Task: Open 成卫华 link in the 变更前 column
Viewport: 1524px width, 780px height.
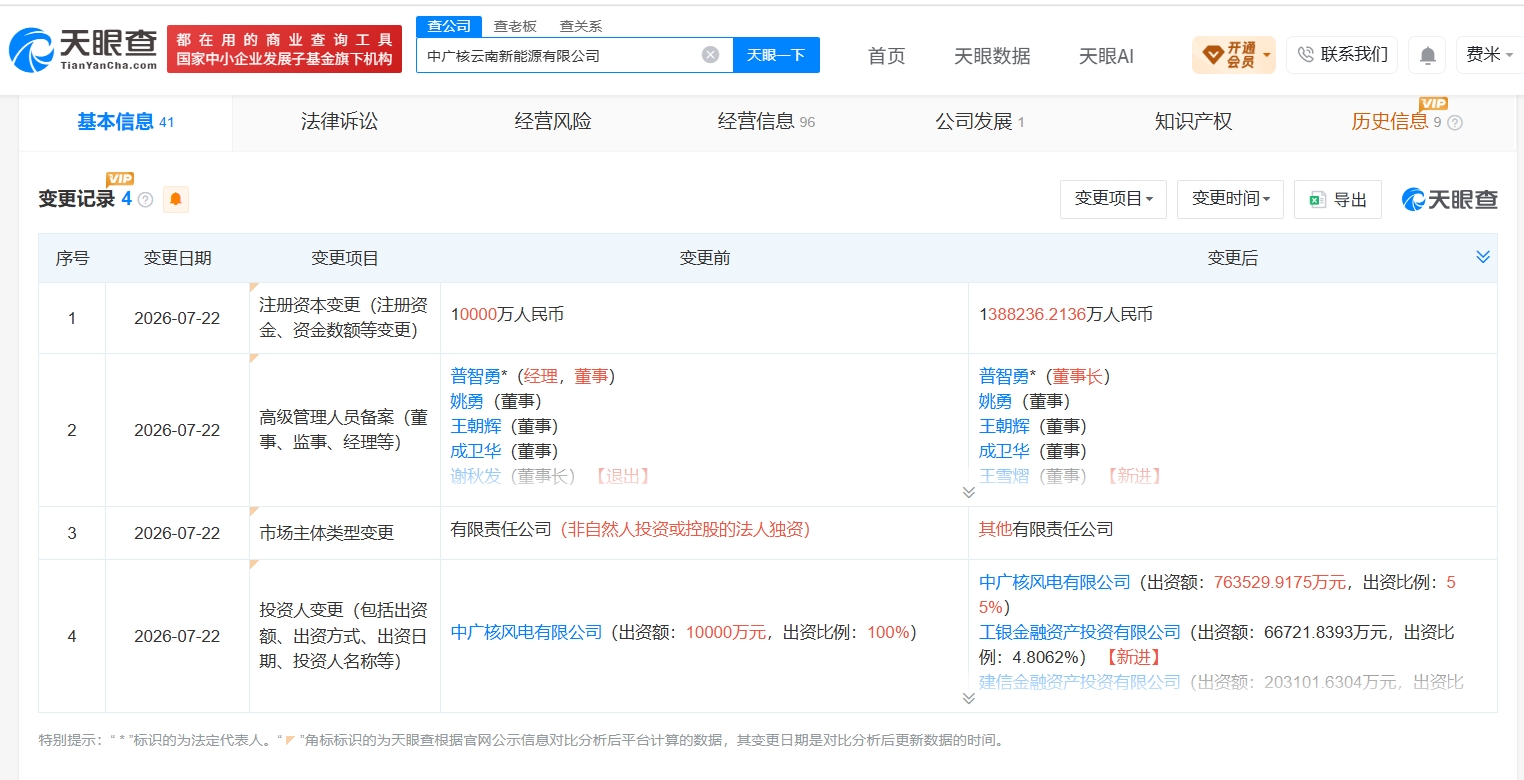Action: 476,452
